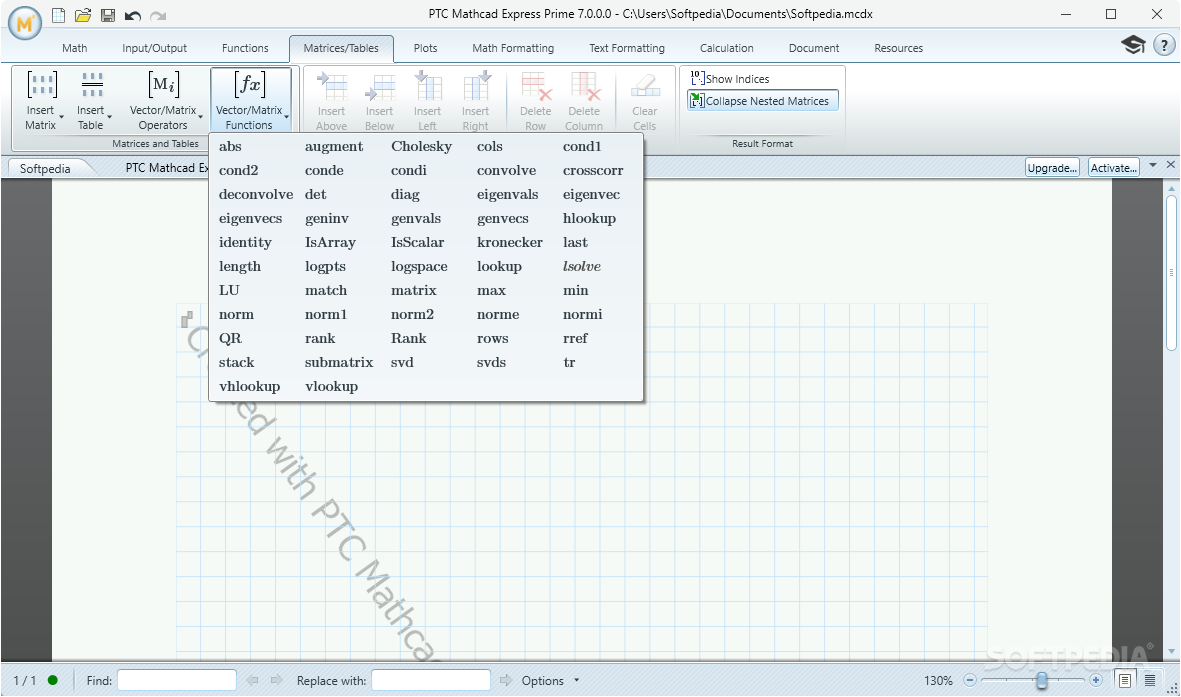Click Insert Left column icon
This screenshot has width=1181, height=697.
coord(428,86)
